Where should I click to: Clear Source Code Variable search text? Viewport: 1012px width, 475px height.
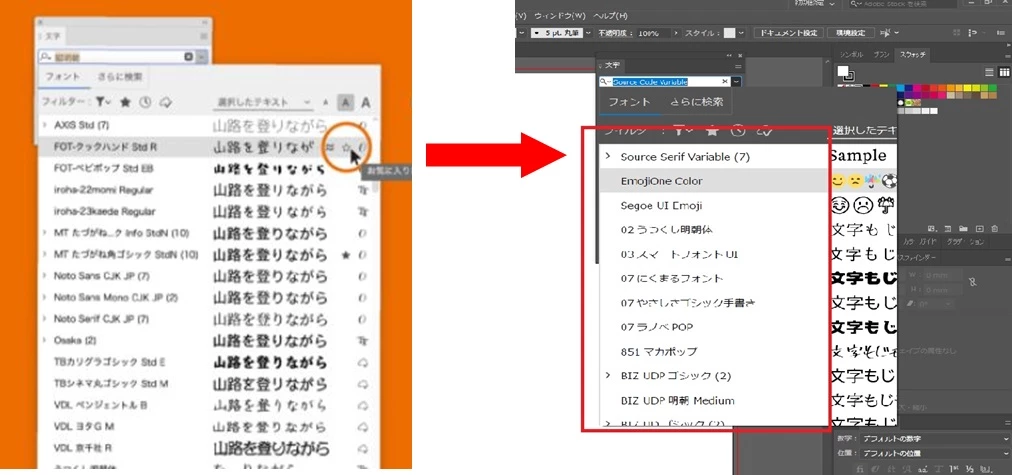click(725, 82)
